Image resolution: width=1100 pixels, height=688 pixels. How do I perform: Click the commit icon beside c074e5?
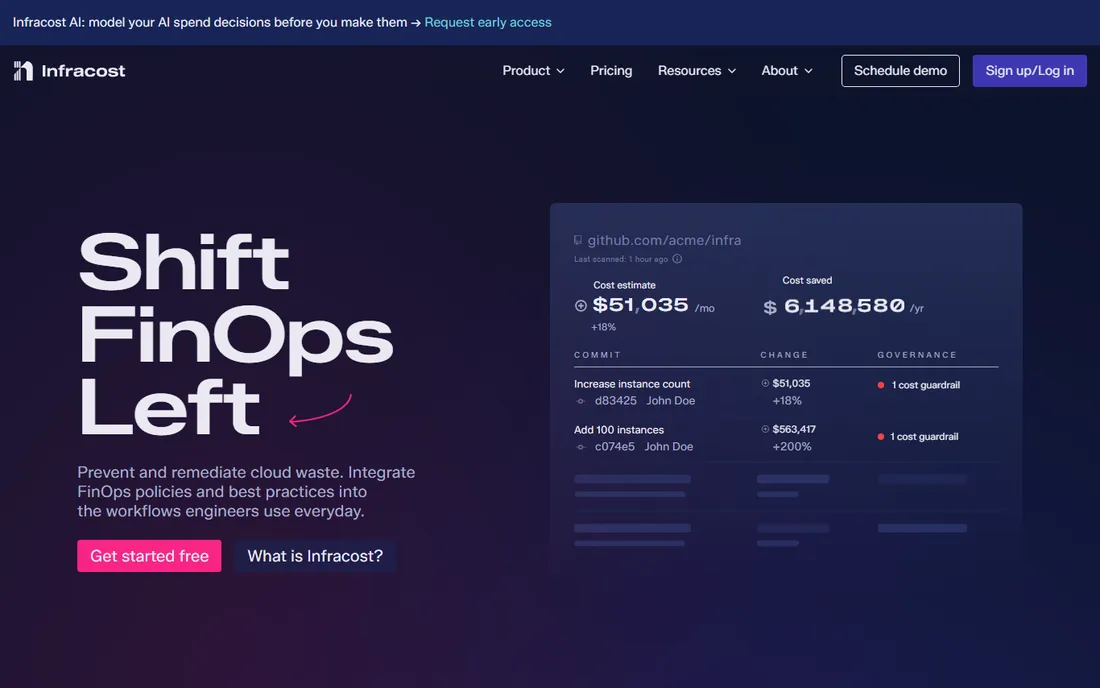click(x=580, y=447)
